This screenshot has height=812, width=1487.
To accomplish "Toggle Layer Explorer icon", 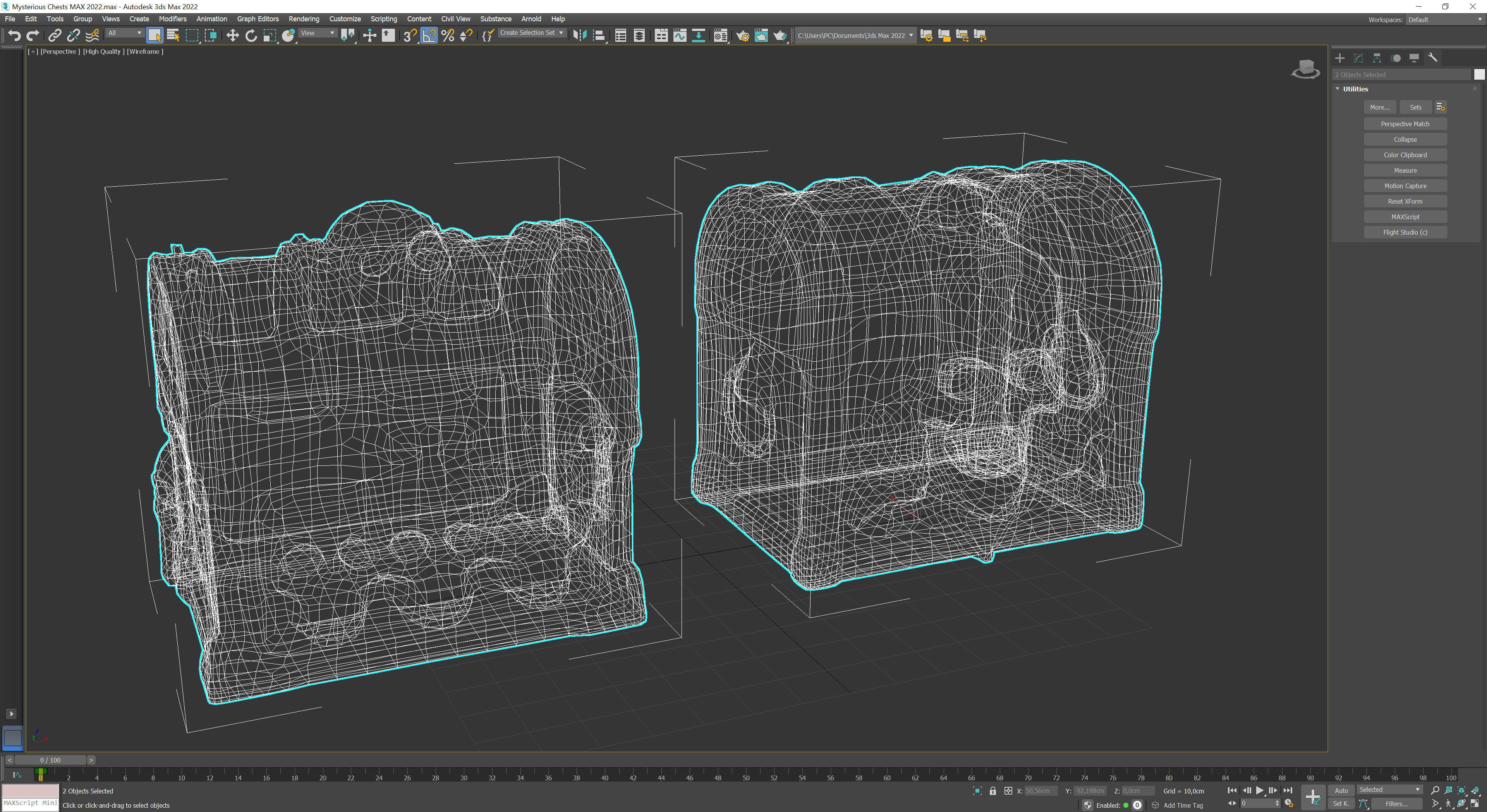I will click(x=639, y=36).
